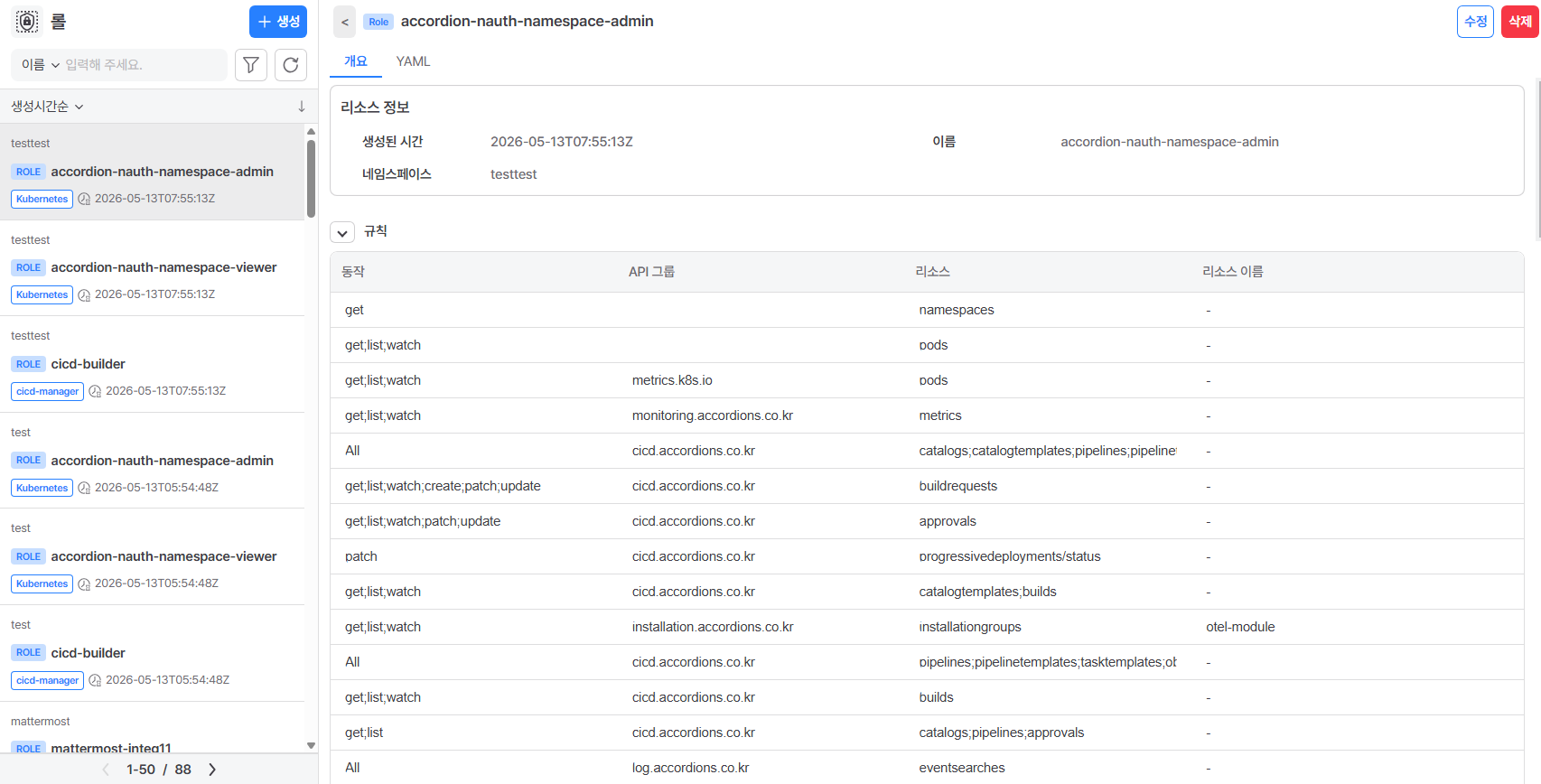Select testtest accordion-nauth-namespace-viewer role
The image size is (1541, 784).
(x=152, y=268)
